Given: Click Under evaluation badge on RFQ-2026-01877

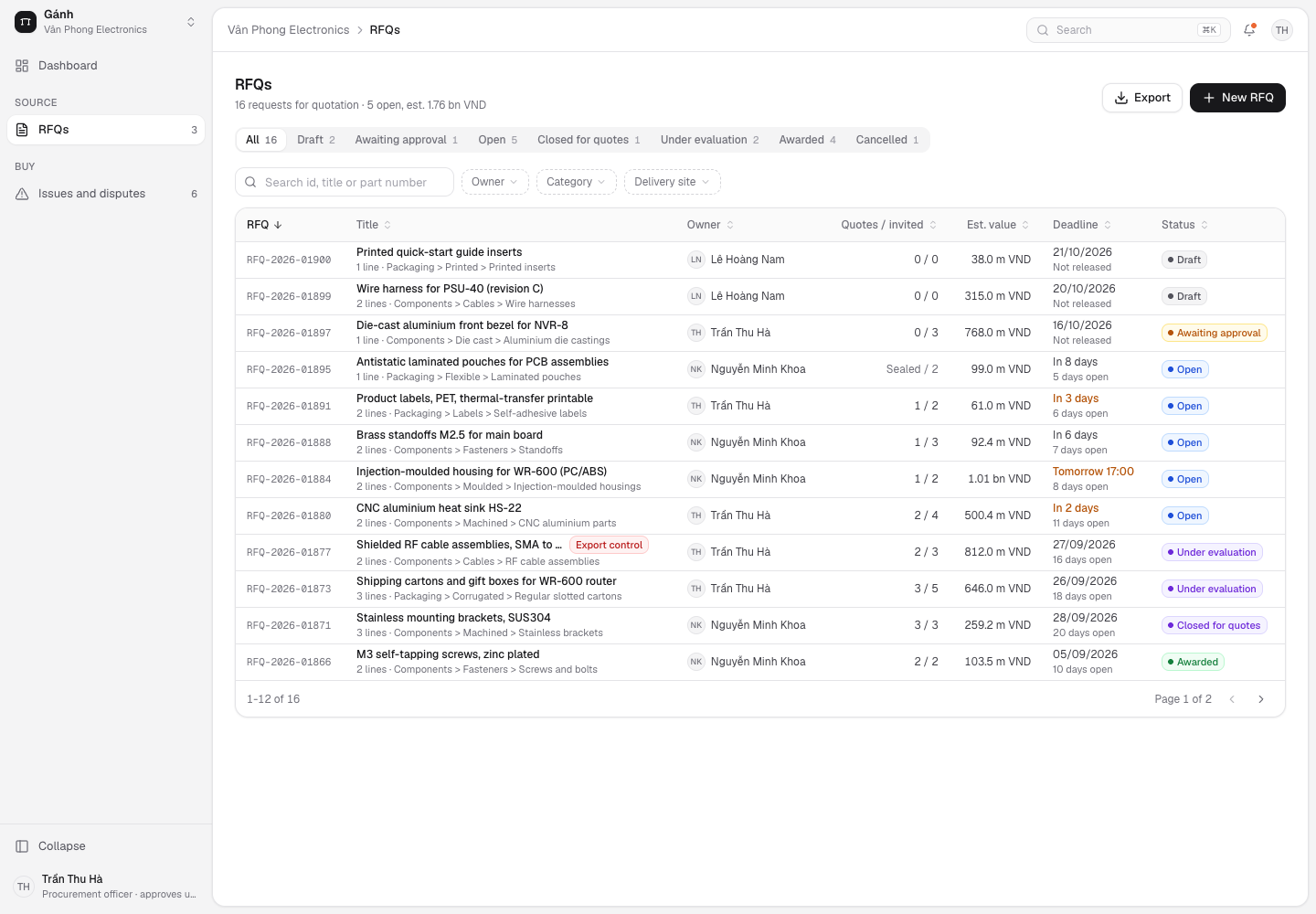Looking at the screenshot, I should tap(1212, 552).
